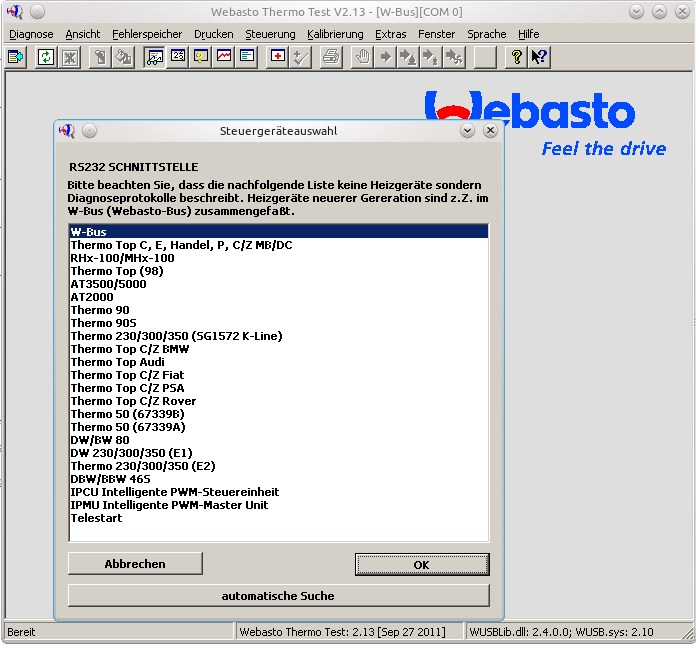Screen dimensions: 696x645
Task: Click the first toolbar icon with cyan arrow
Action: click(16, 57)
